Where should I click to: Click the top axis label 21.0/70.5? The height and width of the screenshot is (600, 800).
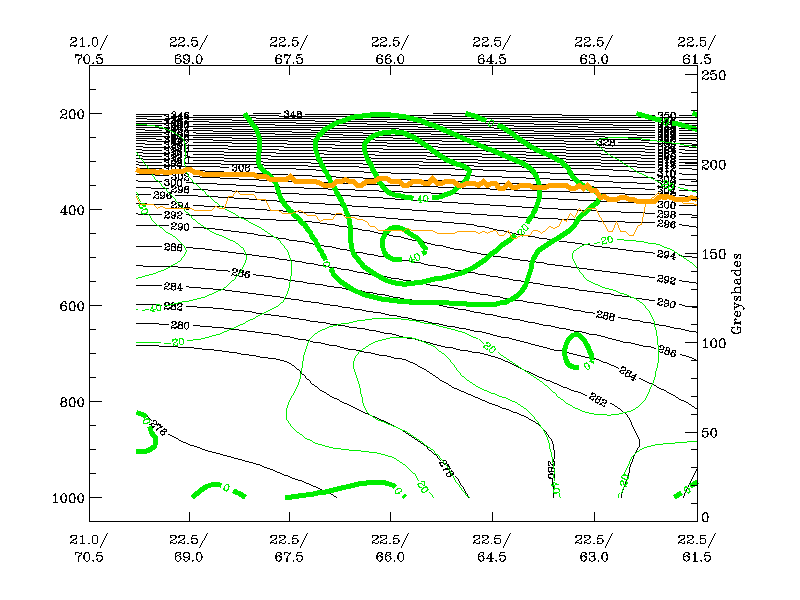click(x=88, y=49)
